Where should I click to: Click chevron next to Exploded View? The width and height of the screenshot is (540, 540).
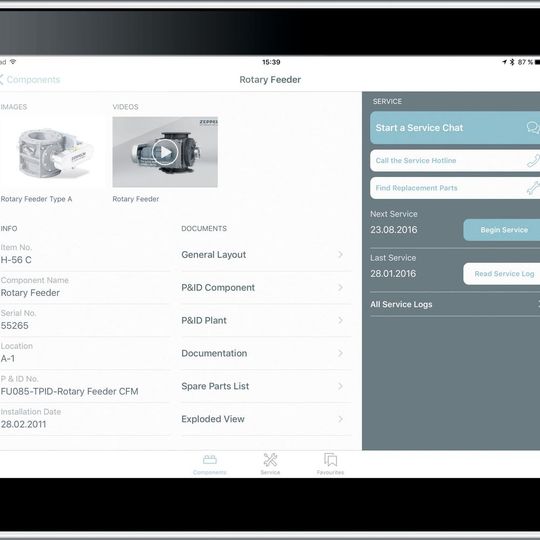click(340, 419)
